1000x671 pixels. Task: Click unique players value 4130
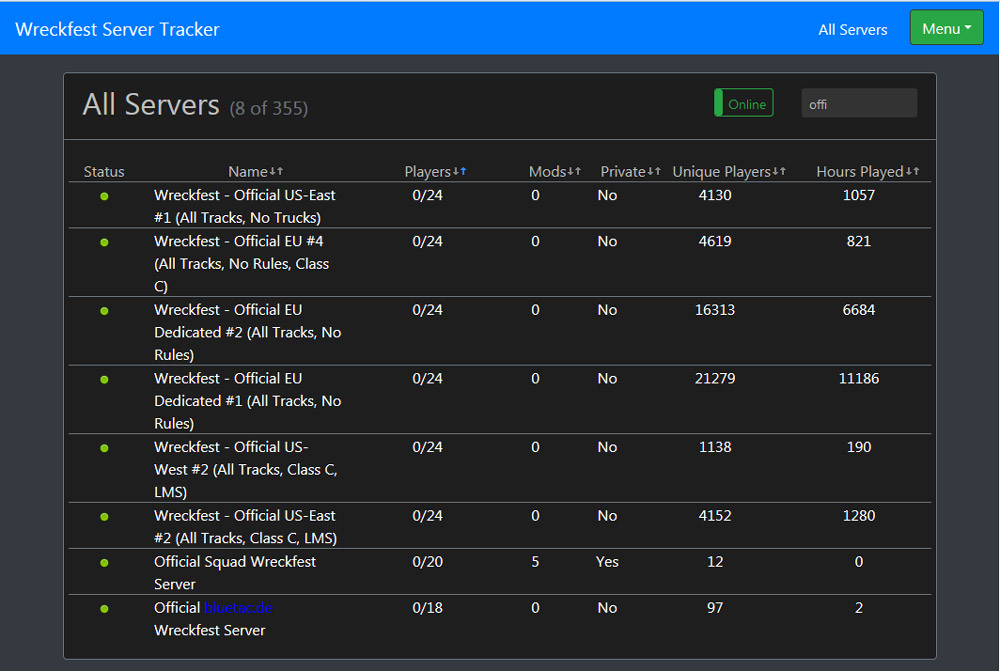point(715,195)
